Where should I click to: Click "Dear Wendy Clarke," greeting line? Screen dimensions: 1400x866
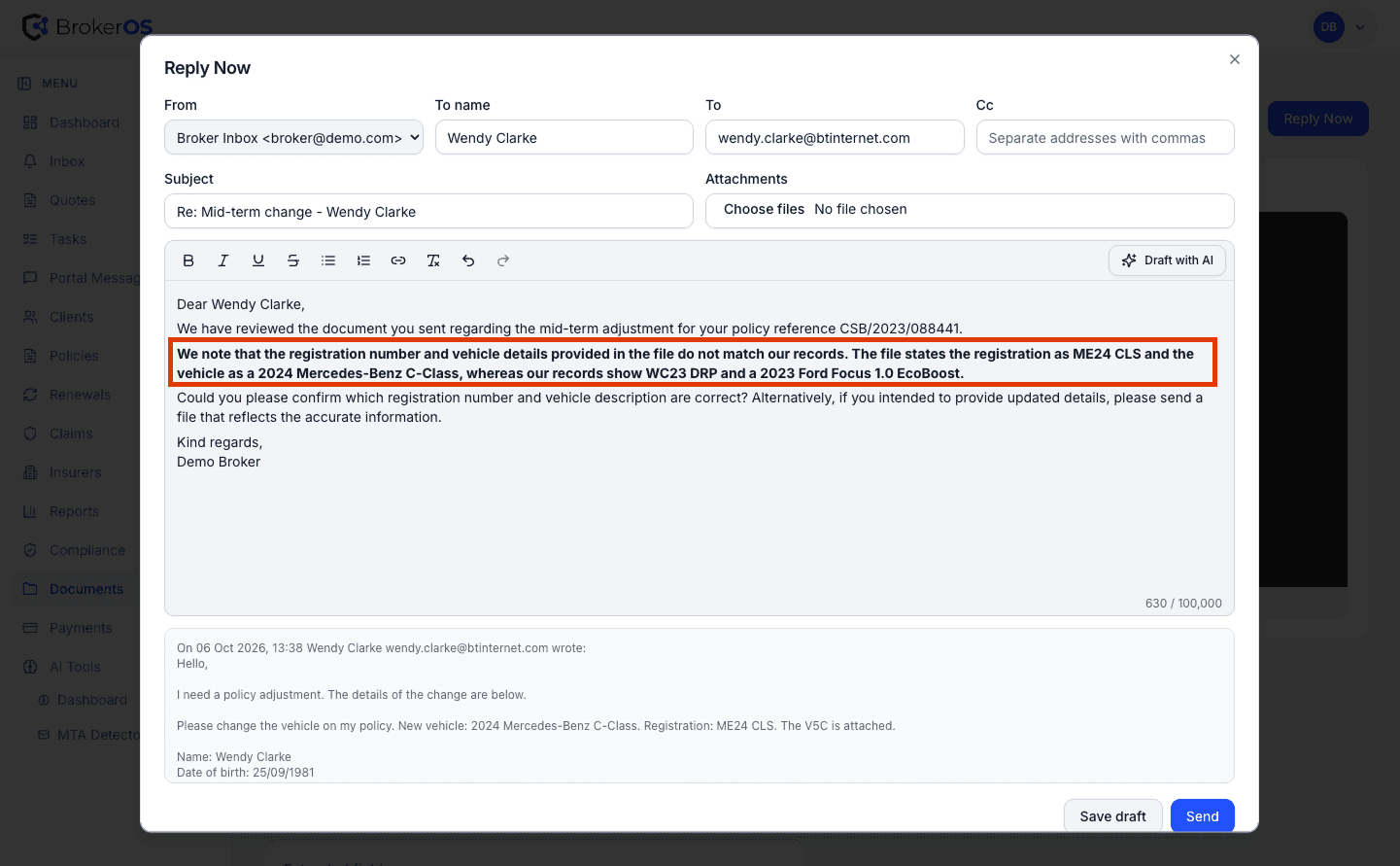tap(241, 304)
